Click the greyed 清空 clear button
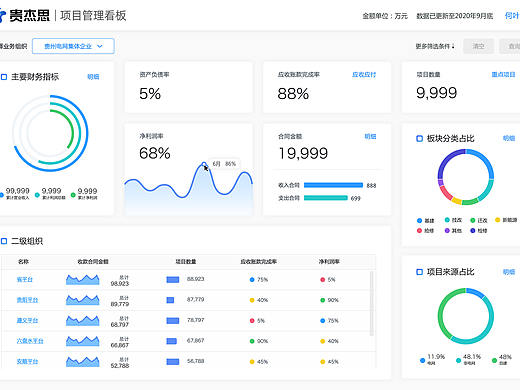Image resolution: width=520 pixels, height=390 pixels. 478,46
